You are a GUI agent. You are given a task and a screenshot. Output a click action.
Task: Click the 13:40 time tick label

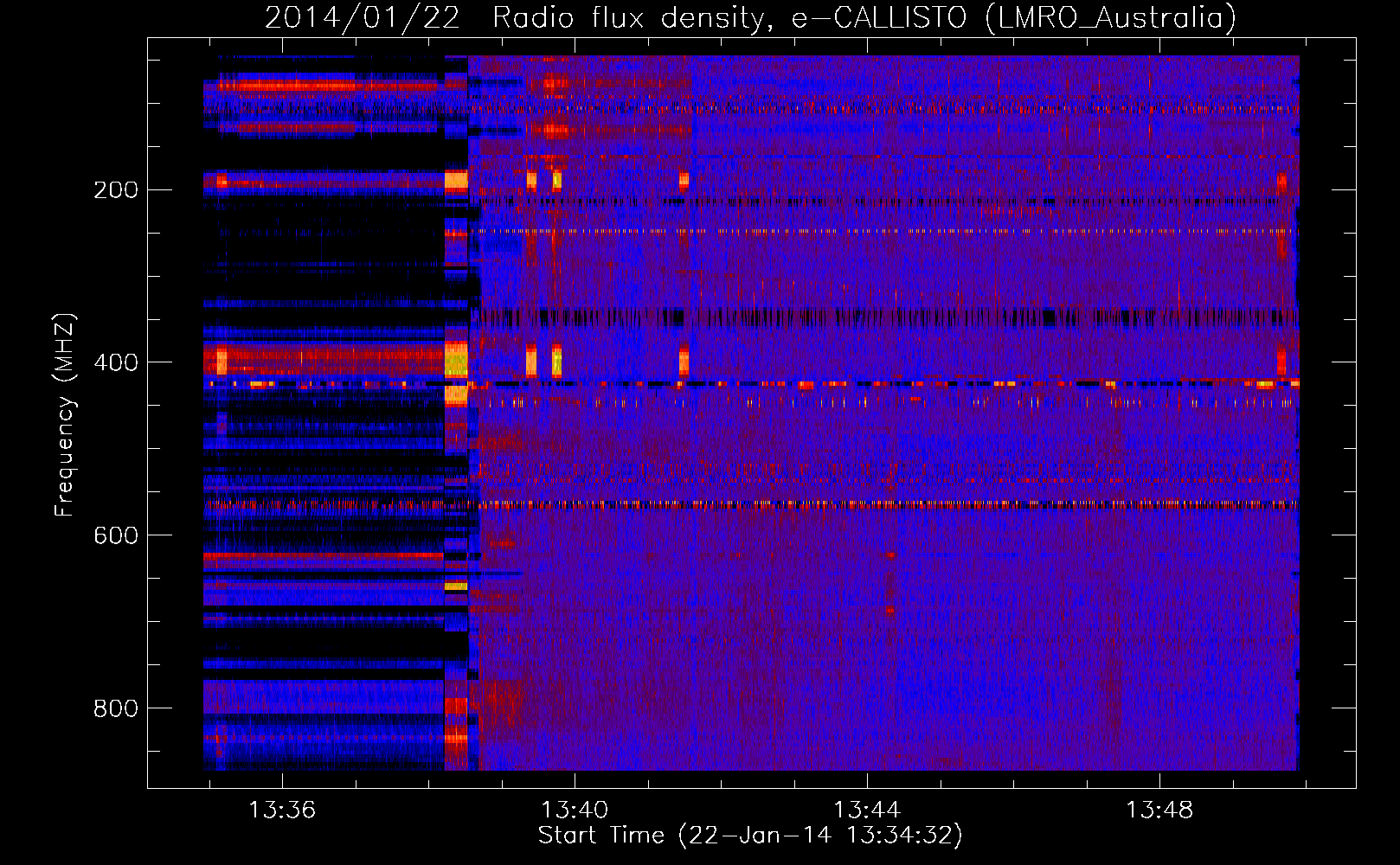[575, 811]
